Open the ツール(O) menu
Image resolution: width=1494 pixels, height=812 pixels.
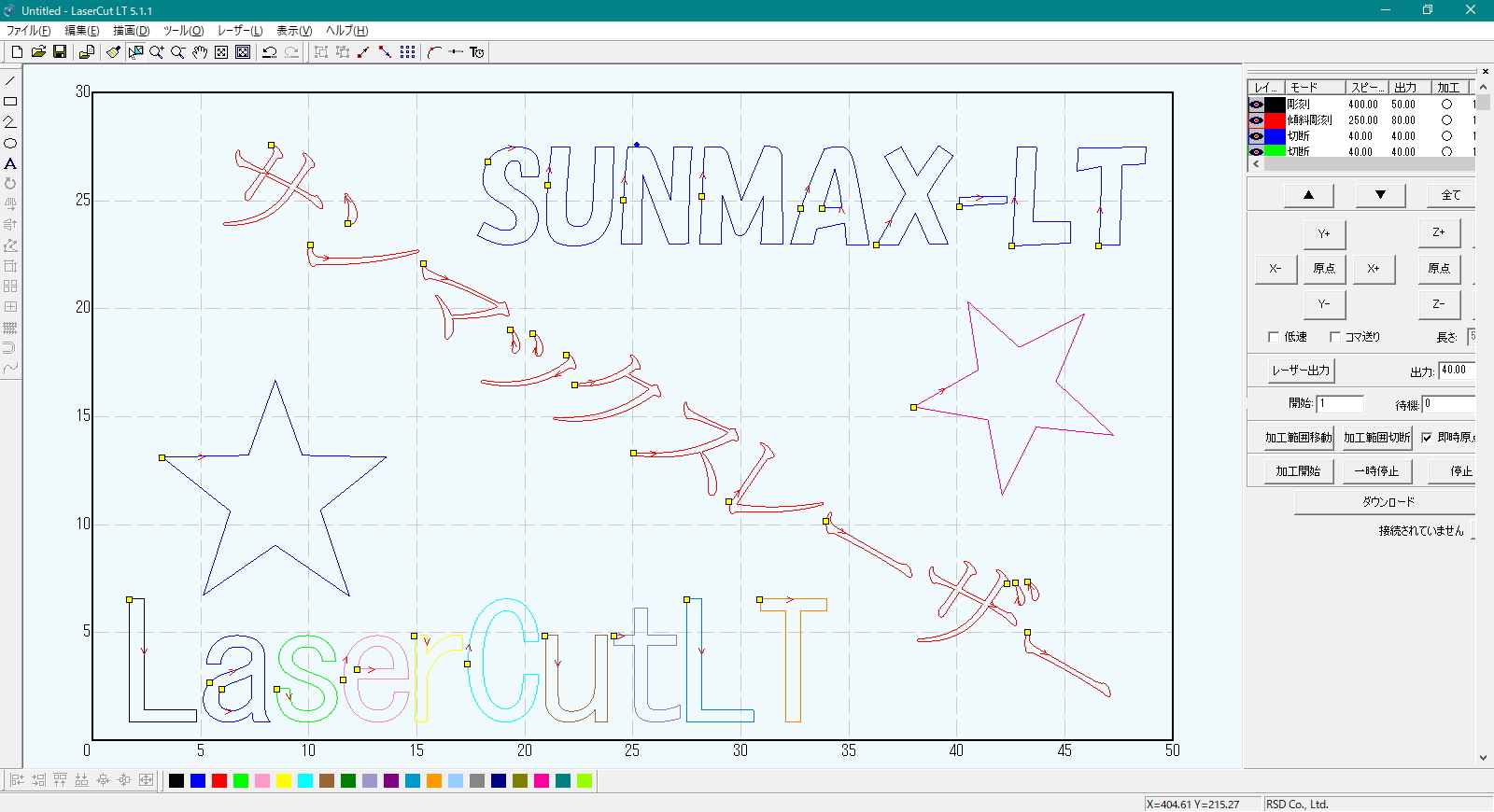(184, 31)
